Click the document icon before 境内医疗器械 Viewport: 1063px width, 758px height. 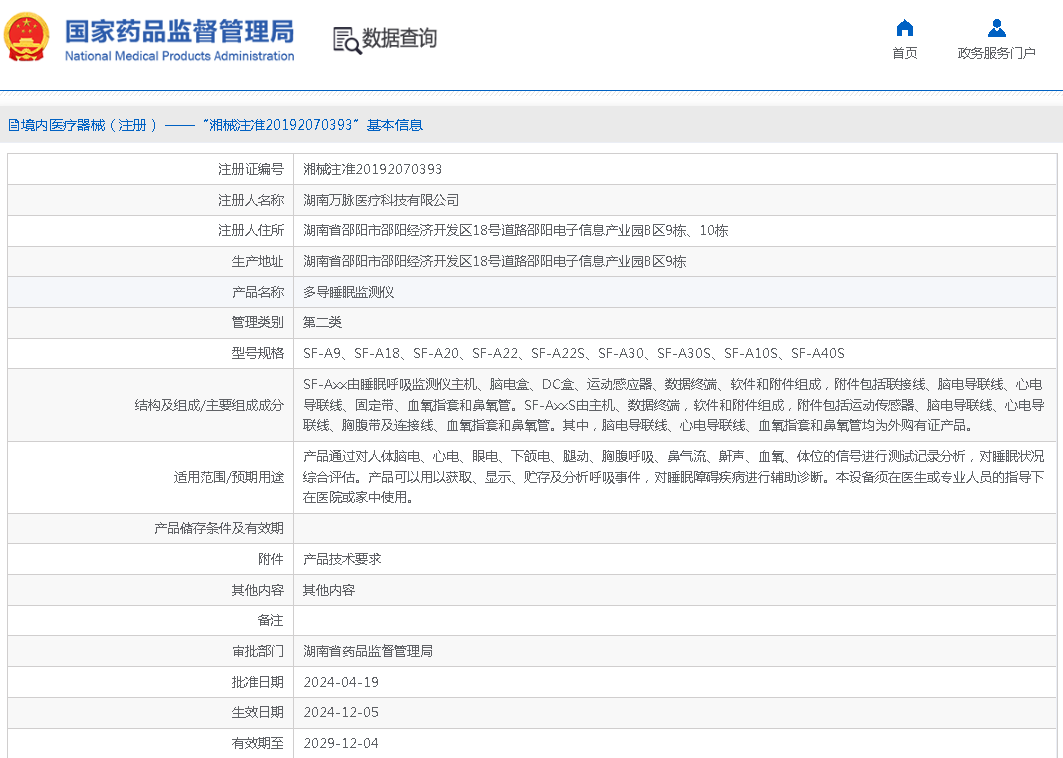[13, 125]
